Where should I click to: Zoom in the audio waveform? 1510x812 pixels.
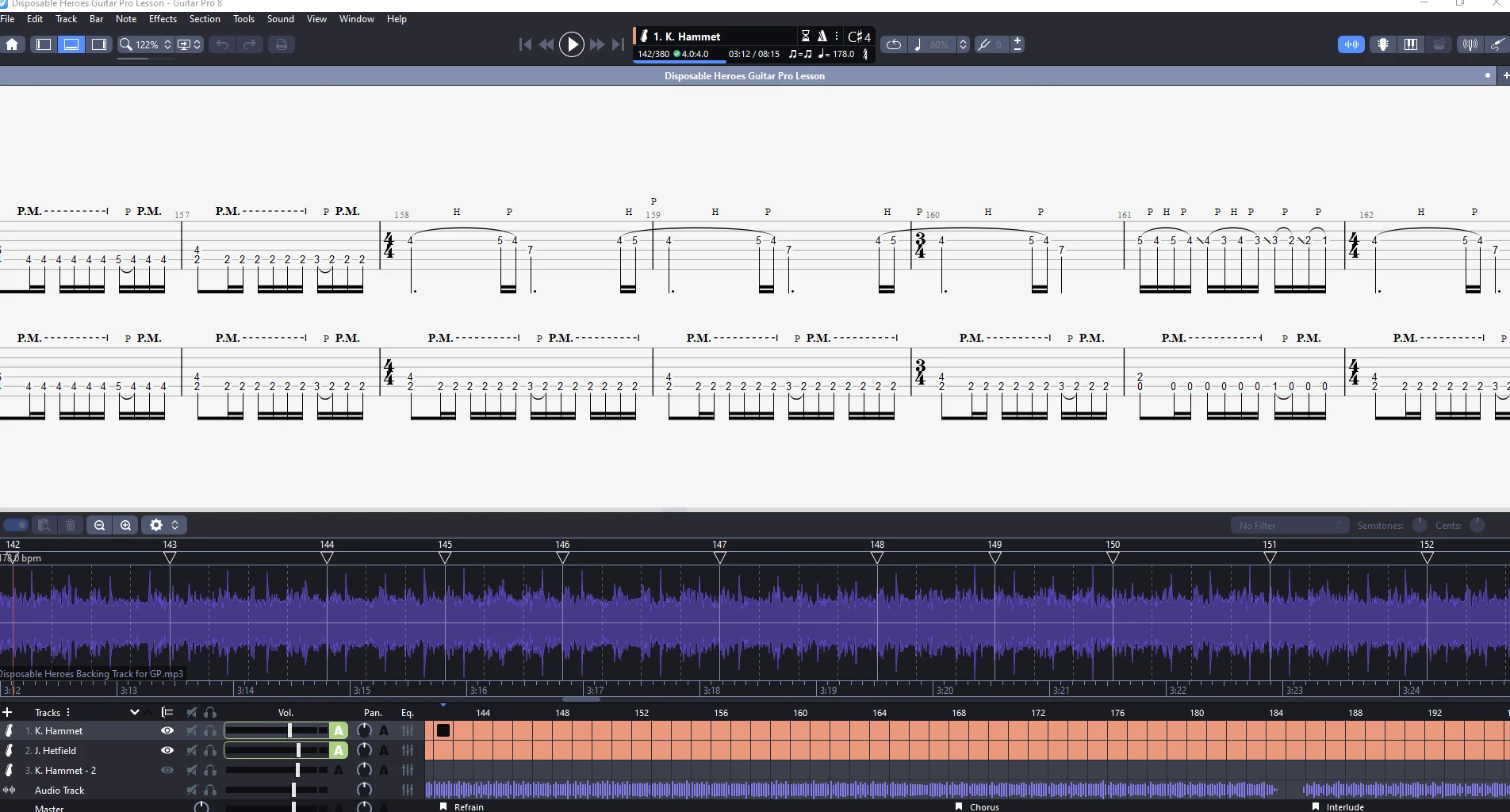click(x=126, y=525)
